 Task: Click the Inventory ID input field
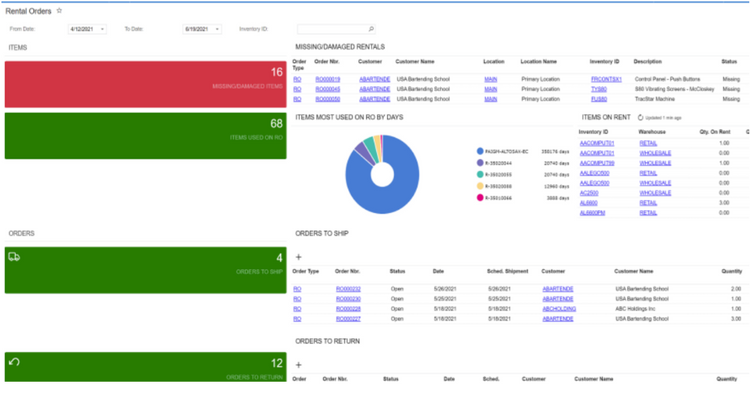click(x=336, y=29)
